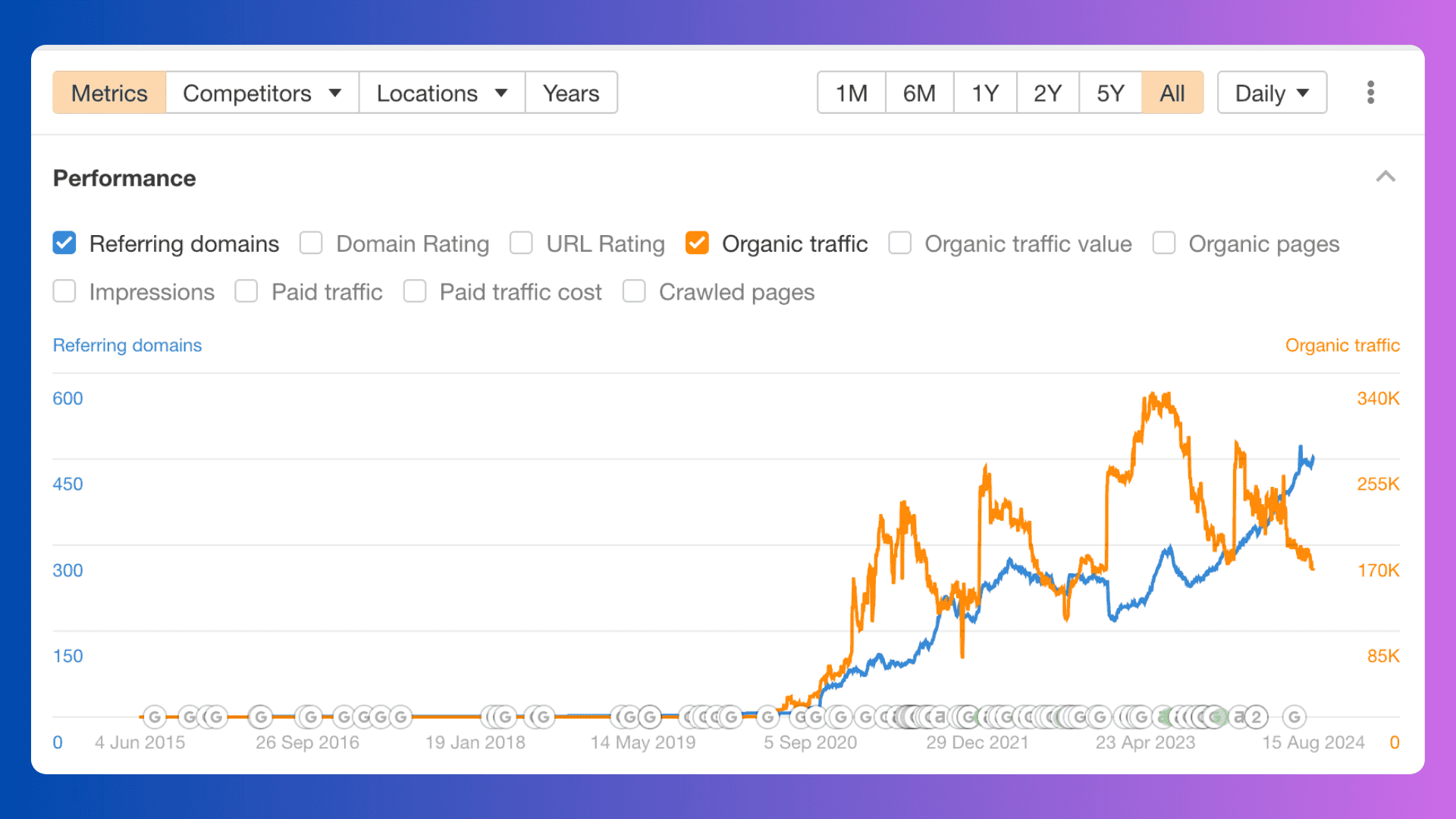Screen dimensions: 1456x819
Task: Open the Daily granularity dropdown
Action: point(1272,93)
